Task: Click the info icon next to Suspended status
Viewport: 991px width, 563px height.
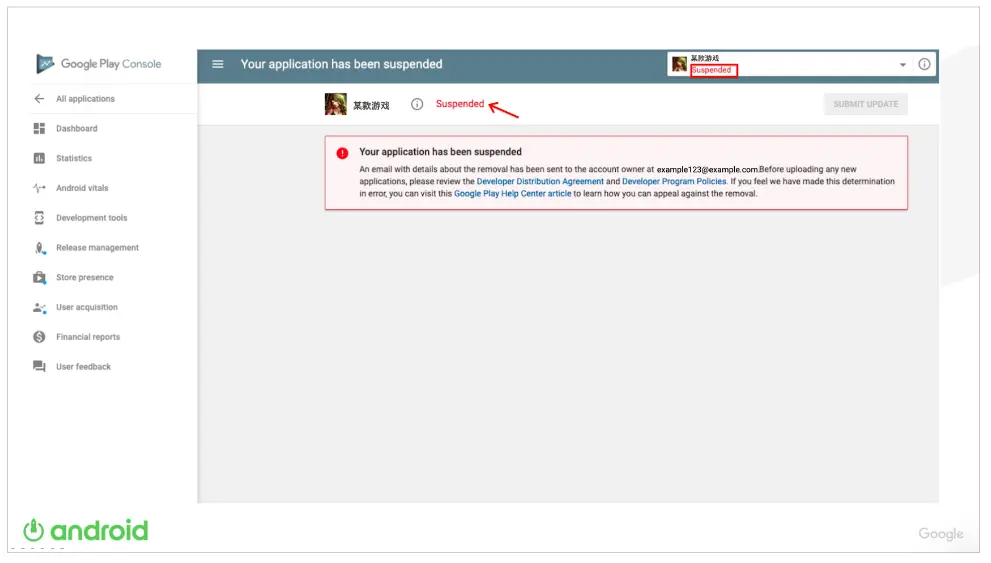Action: pos(417,104)
